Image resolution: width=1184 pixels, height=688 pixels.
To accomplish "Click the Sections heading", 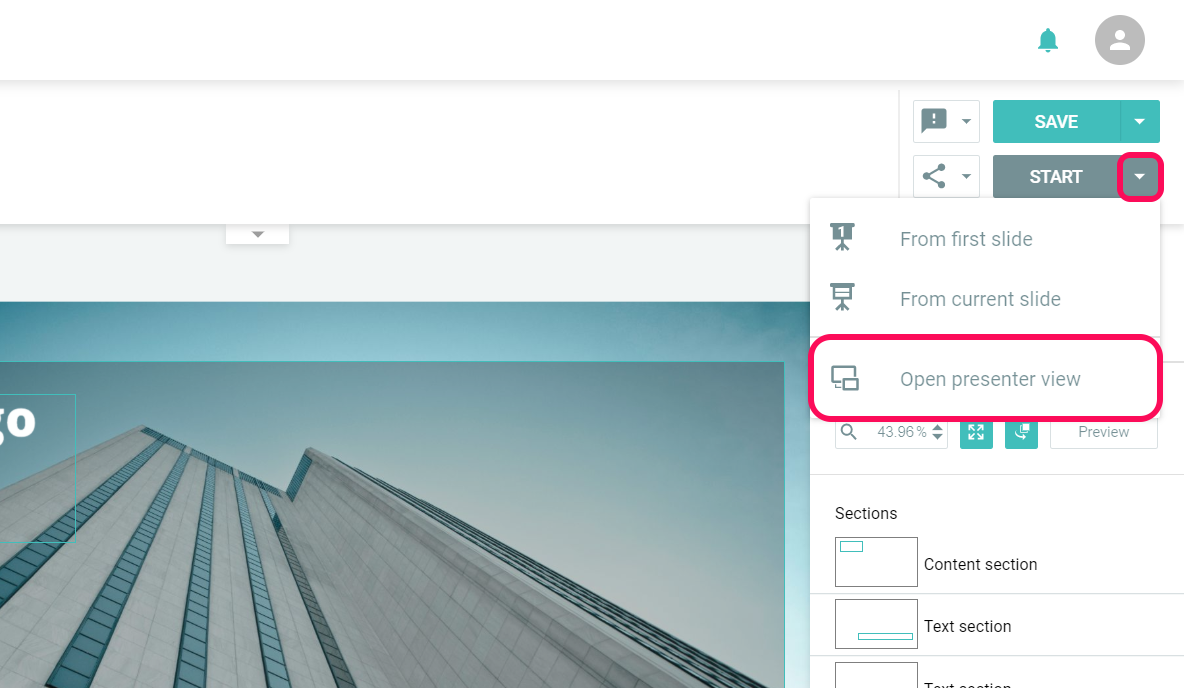I will tap(865, 514).
